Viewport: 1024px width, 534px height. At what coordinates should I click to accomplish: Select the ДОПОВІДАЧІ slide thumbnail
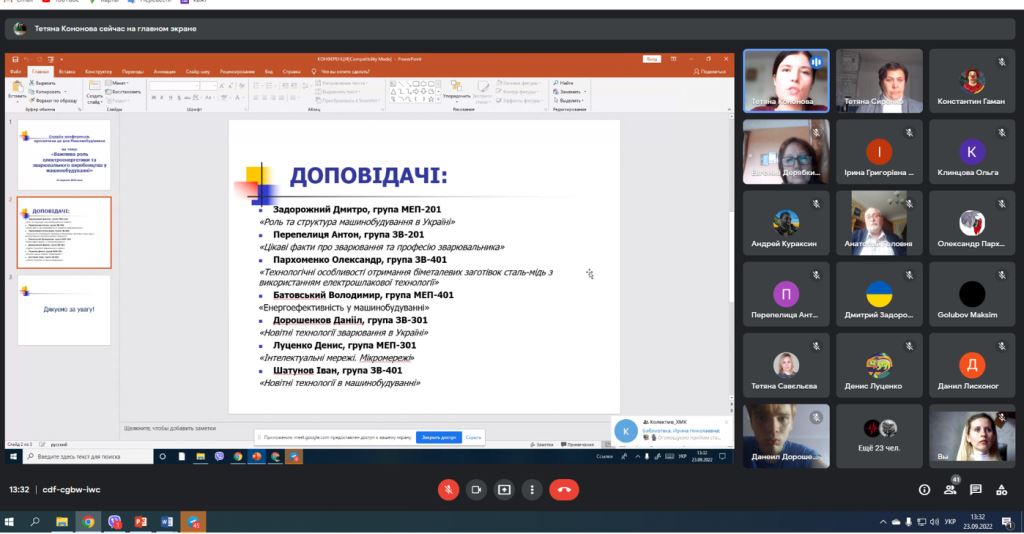click(64, 232)
